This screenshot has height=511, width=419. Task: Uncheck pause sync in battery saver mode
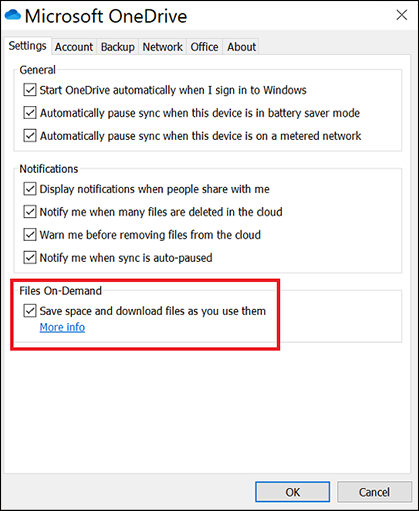(x=30, y=113)
